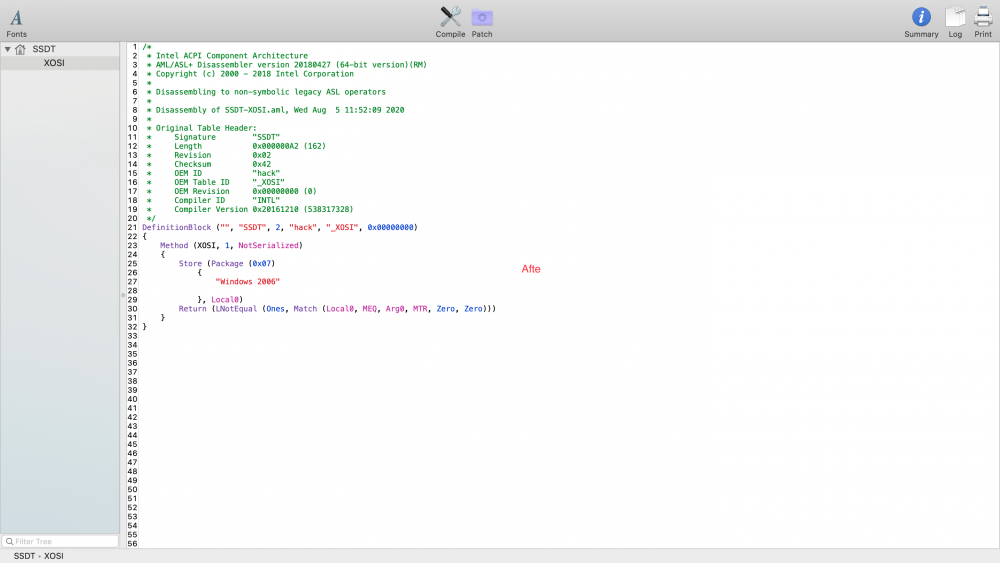Click the "SSDT - XOSI" status bar path
This screenshot has height=563, width=1000.
tap(38, 555)
